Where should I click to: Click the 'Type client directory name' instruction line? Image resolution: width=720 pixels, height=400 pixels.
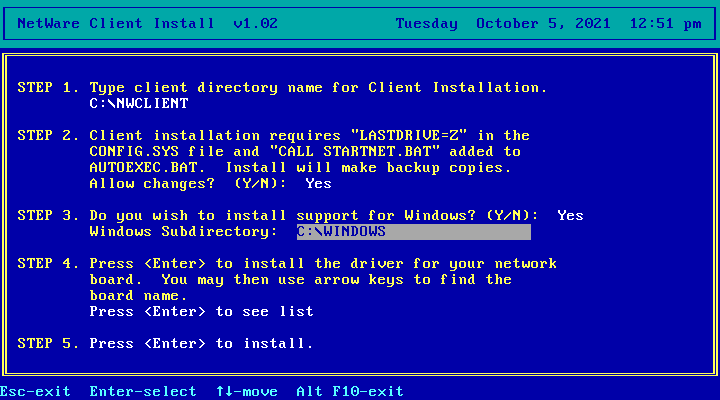coord(318,88)
